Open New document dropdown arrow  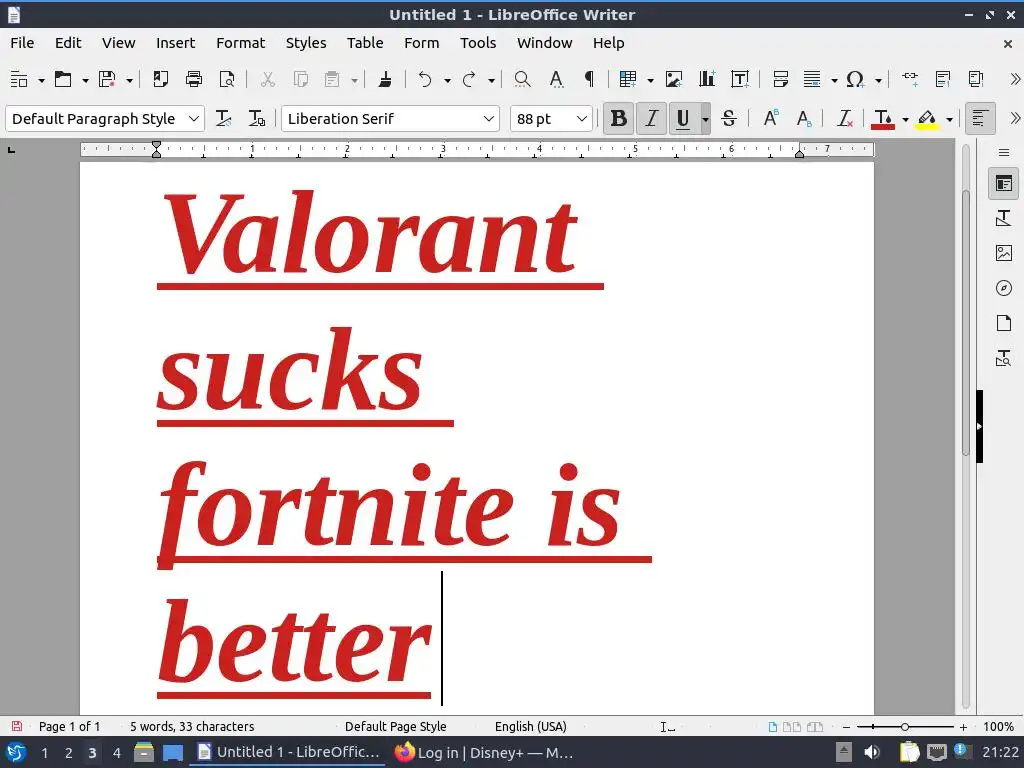pyautogui.click(x=41, y=80)
